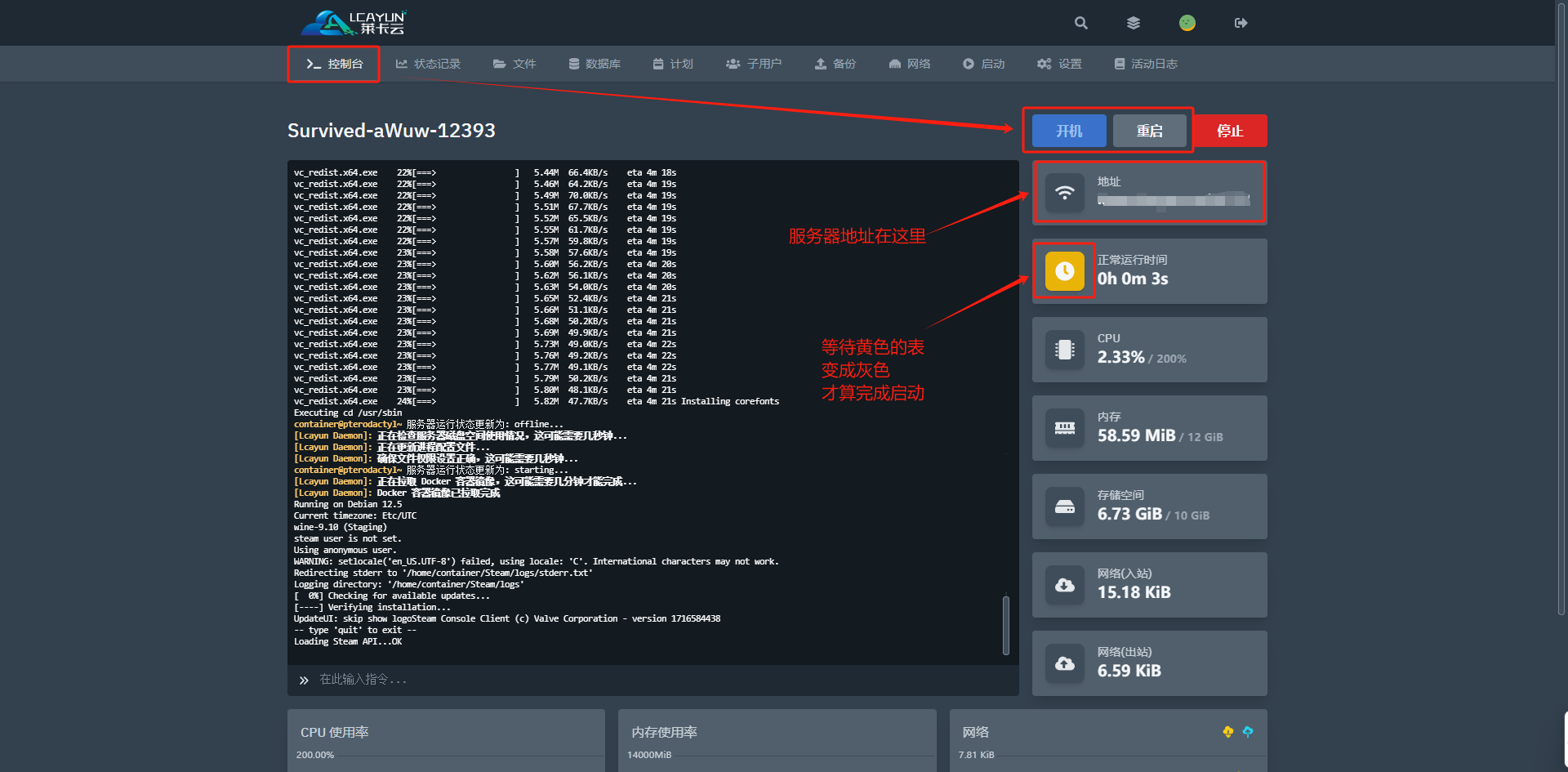
Task: Click the 网络 chart panel title
Action: (x=975, y=732)
